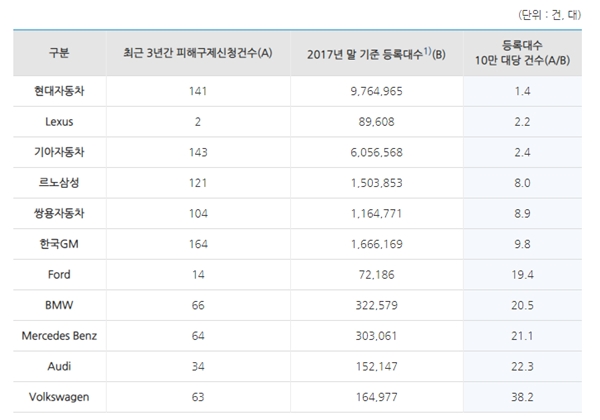This screenshot has height=420, width=600.
Task: Click registration count 1,164,771
Action: [377, 213]
